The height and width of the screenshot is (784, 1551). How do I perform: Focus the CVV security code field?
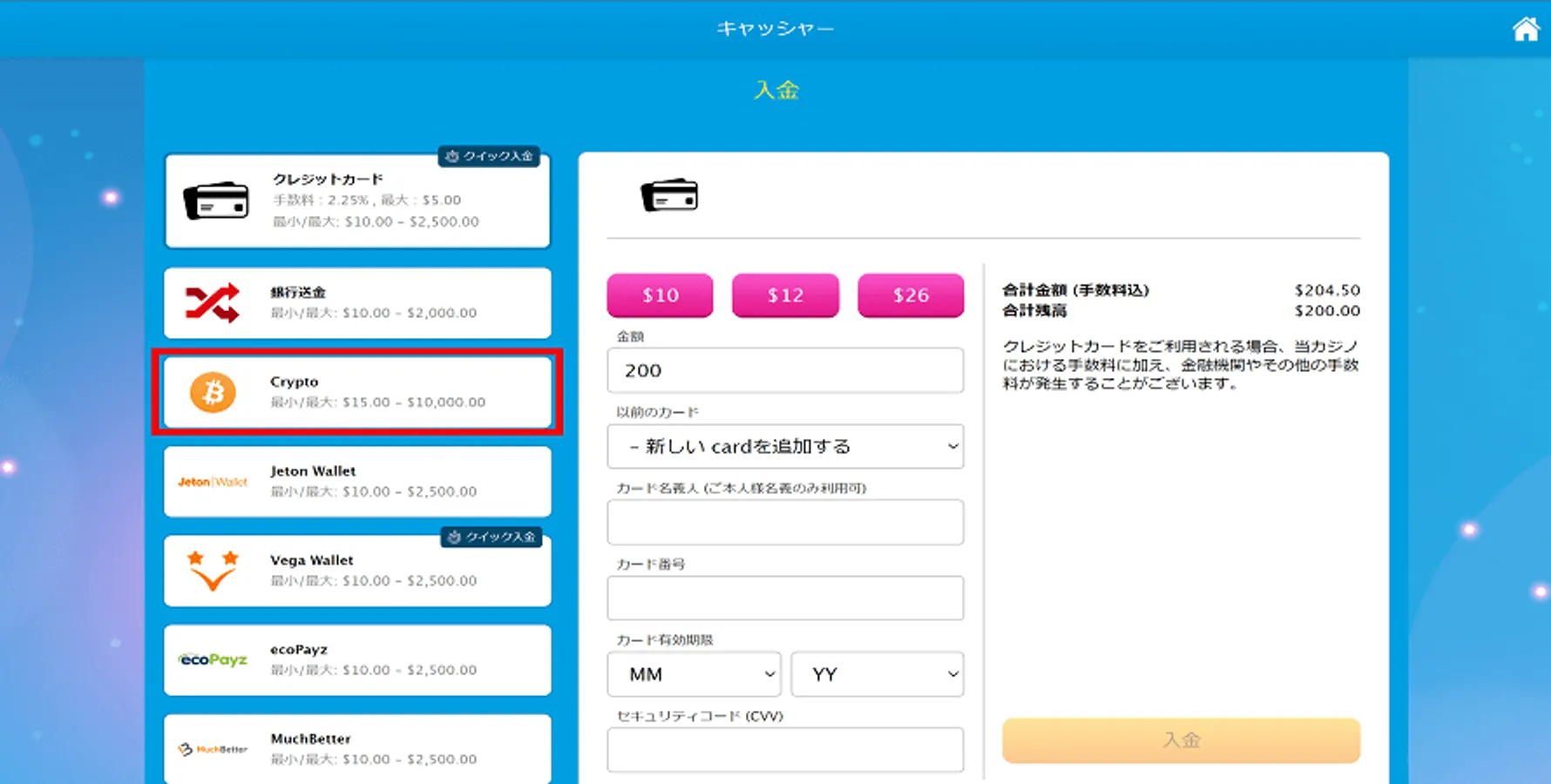785,750
